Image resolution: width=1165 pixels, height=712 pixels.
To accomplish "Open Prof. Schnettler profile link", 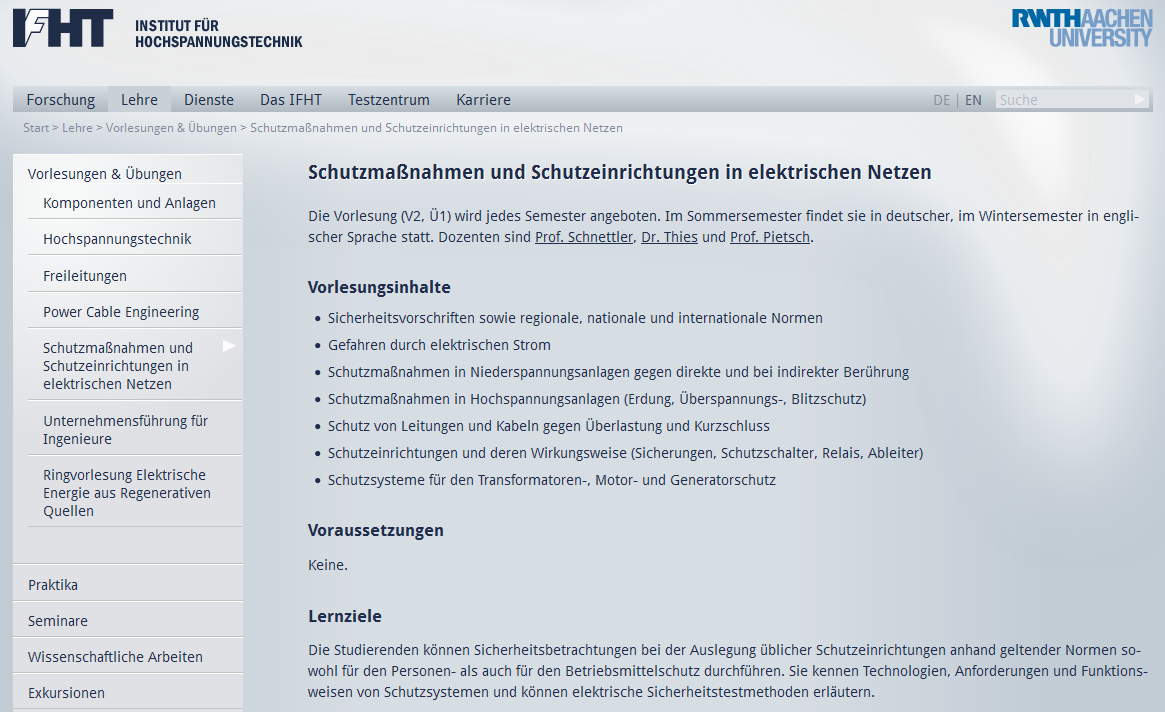I will pyautogui.click(x=584, y=237).
